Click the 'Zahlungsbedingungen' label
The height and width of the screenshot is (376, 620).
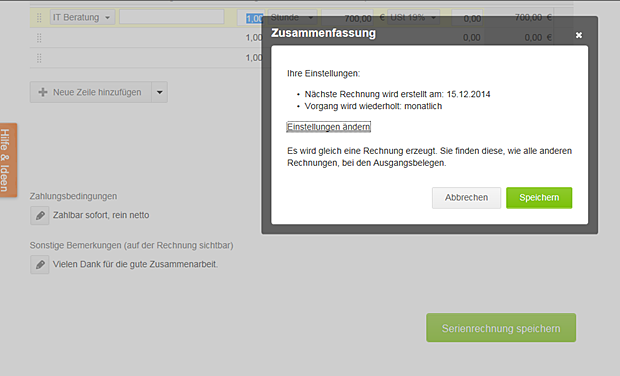(x=73, y=196)
